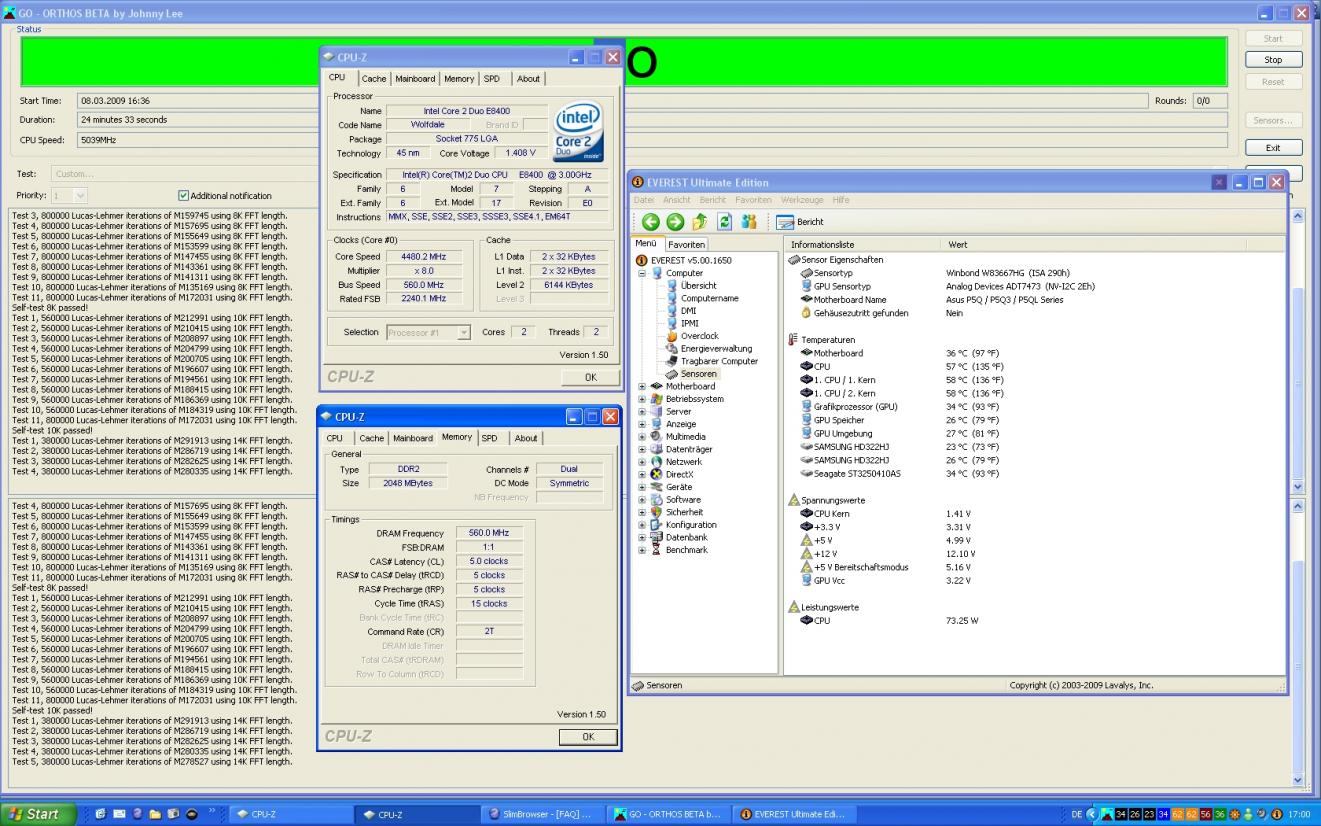Open the Windows Start button
The height and width of the screenshot is (826, 1321).
click(x=38, y=814)
